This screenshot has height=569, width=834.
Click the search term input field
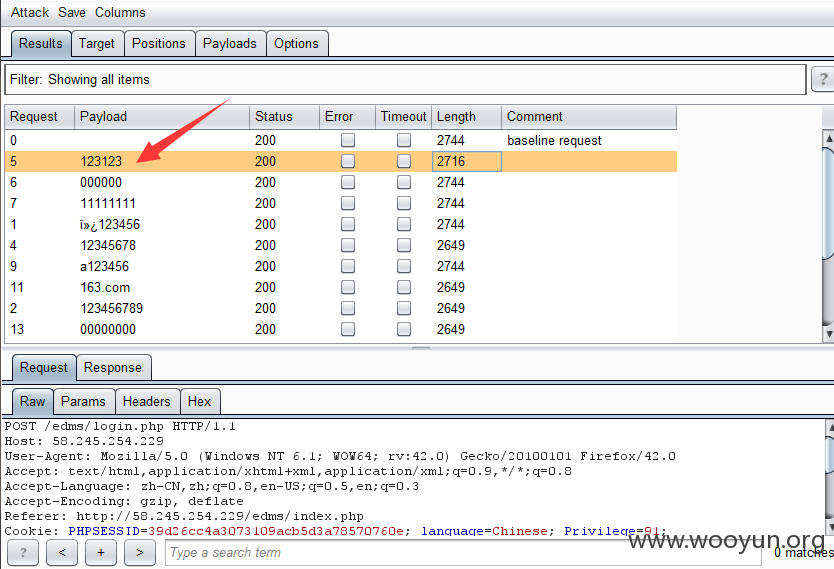click(463, 553)
